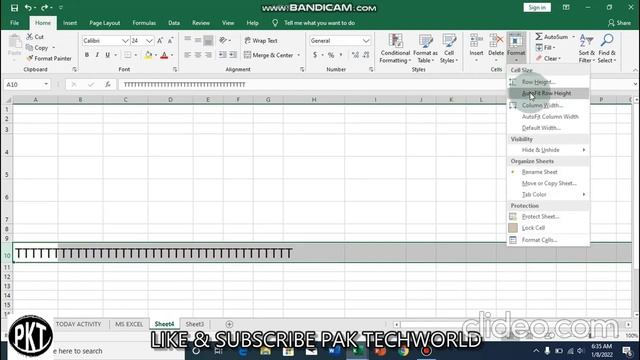Apply Accounting dollar format
Image resolution: width=640 pixels, height=360 pixels.
pos(315,55)
